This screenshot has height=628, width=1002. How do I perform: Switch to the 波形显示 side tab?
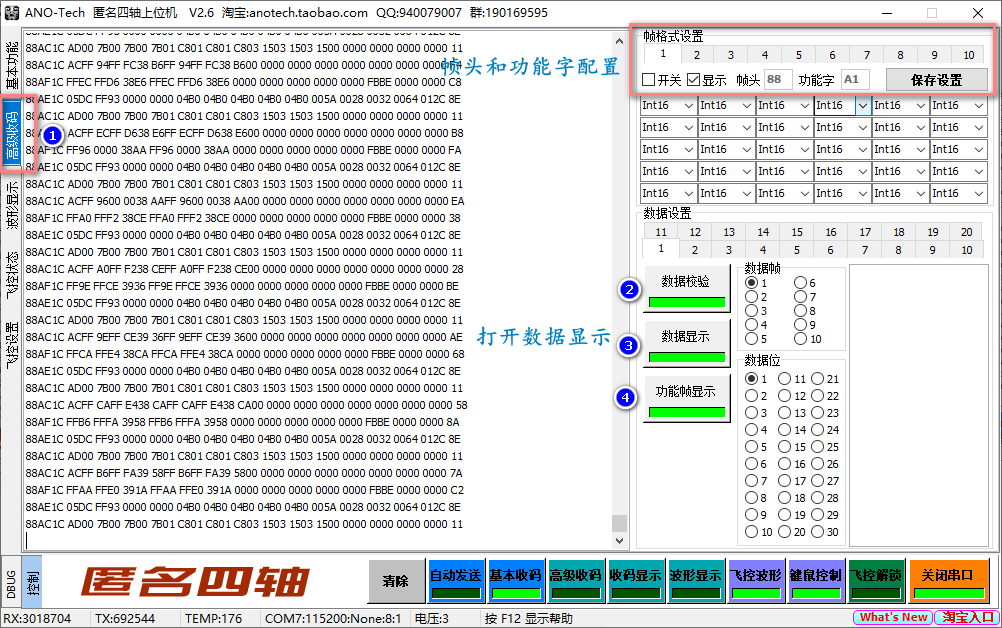pos(12,205)
